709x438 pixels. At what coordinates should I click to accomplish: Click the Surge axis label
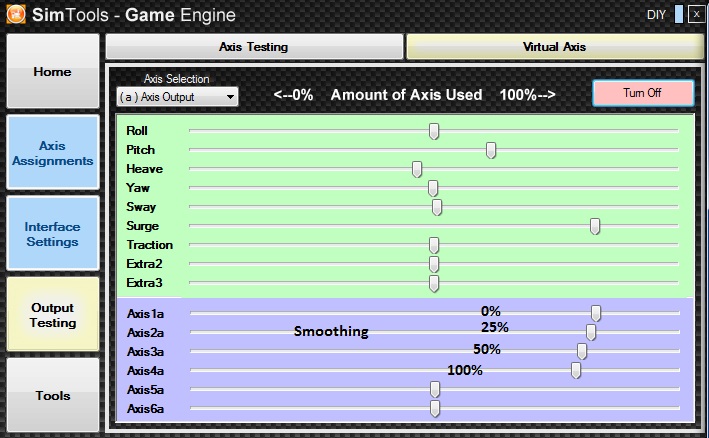[x=142, y=226]
